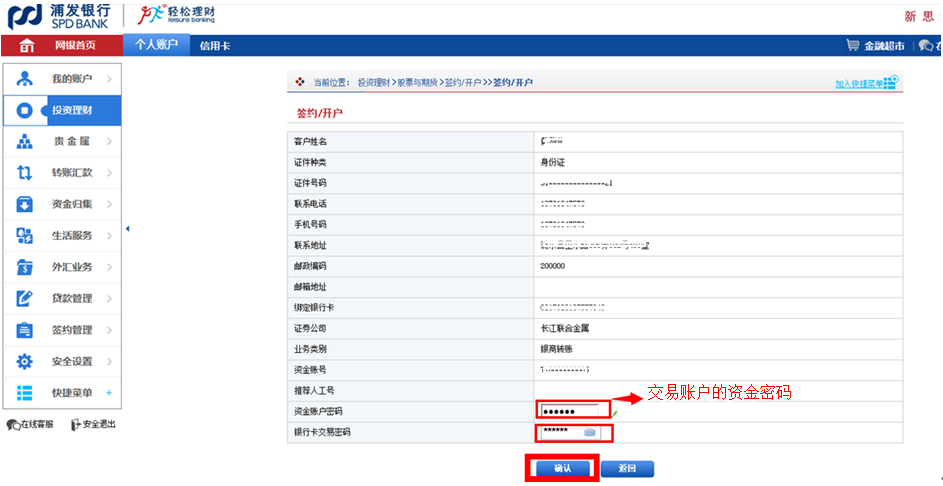Expand 快捷菜单 using the plus sign
Screen dimensions: 943x486
point(109,393)
